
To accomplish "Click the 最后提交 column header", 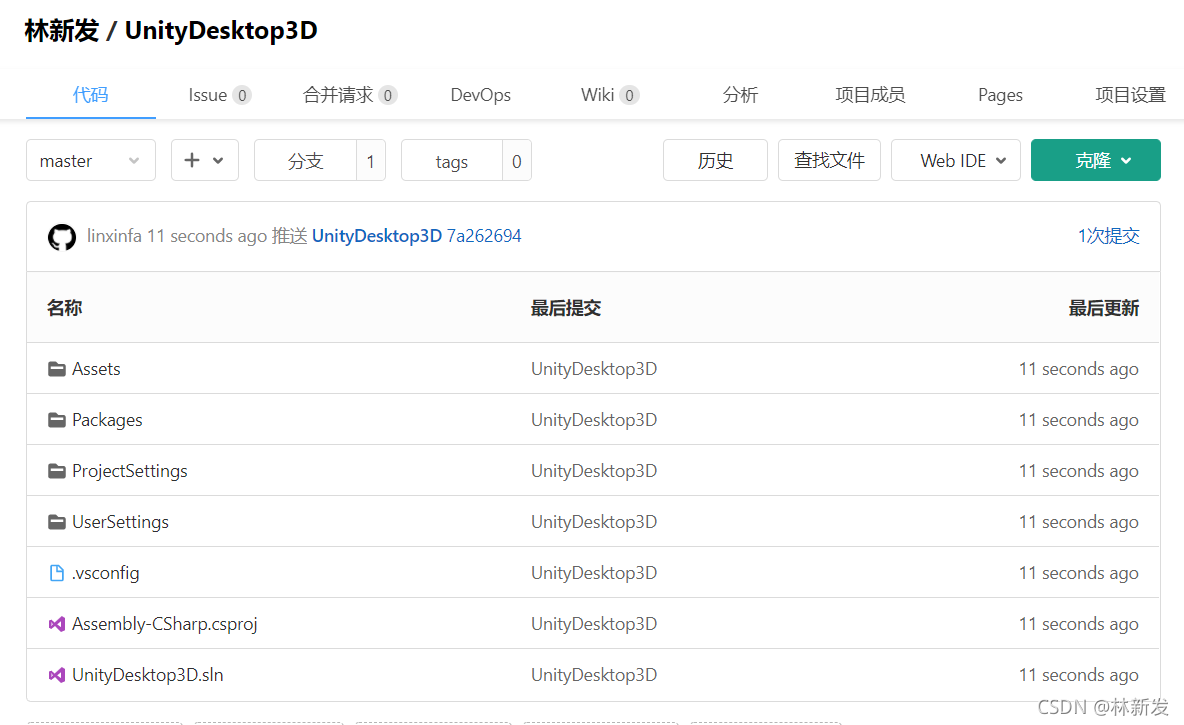I will [566, 307].
